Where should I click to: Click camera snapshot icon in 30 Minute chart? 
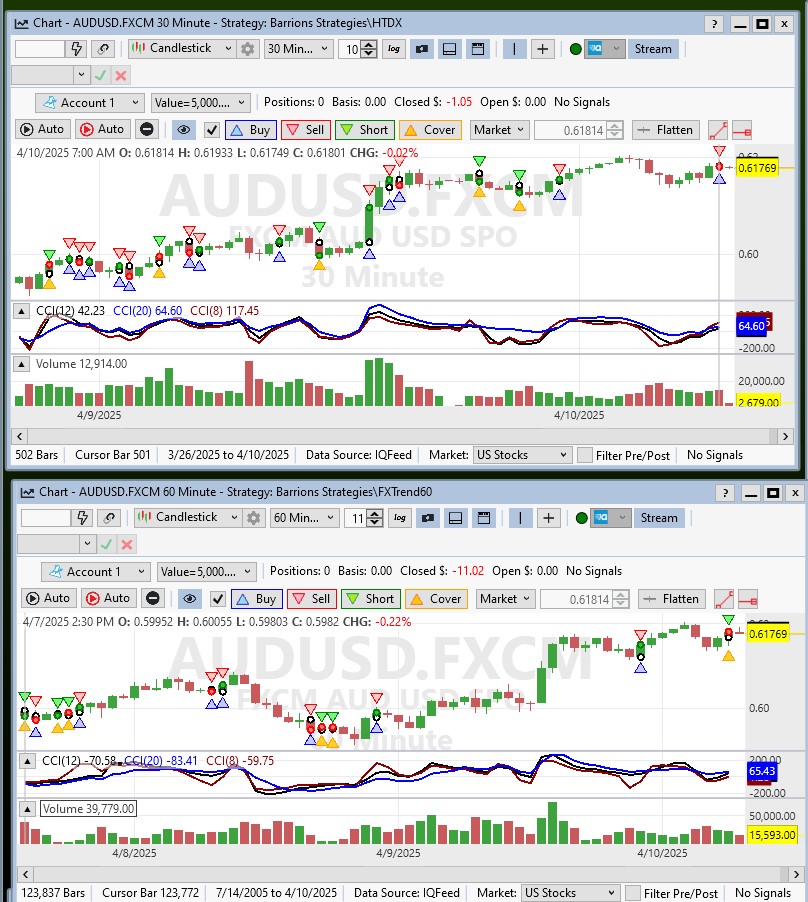coord(422,49)
